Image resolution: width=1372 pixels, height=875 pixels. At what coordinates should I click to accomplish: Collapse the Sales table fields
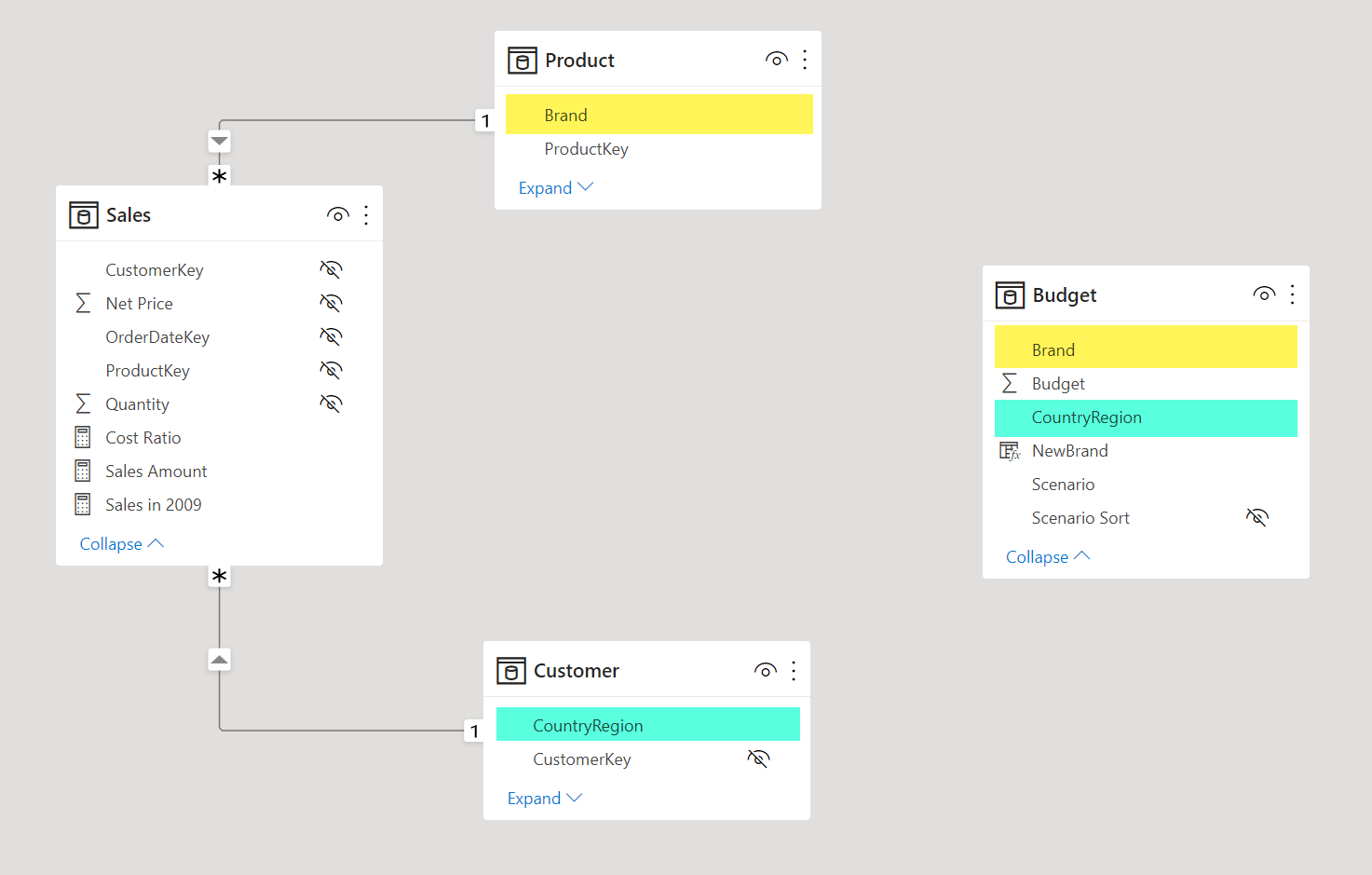pyautogui.click(x=121, y=544)
